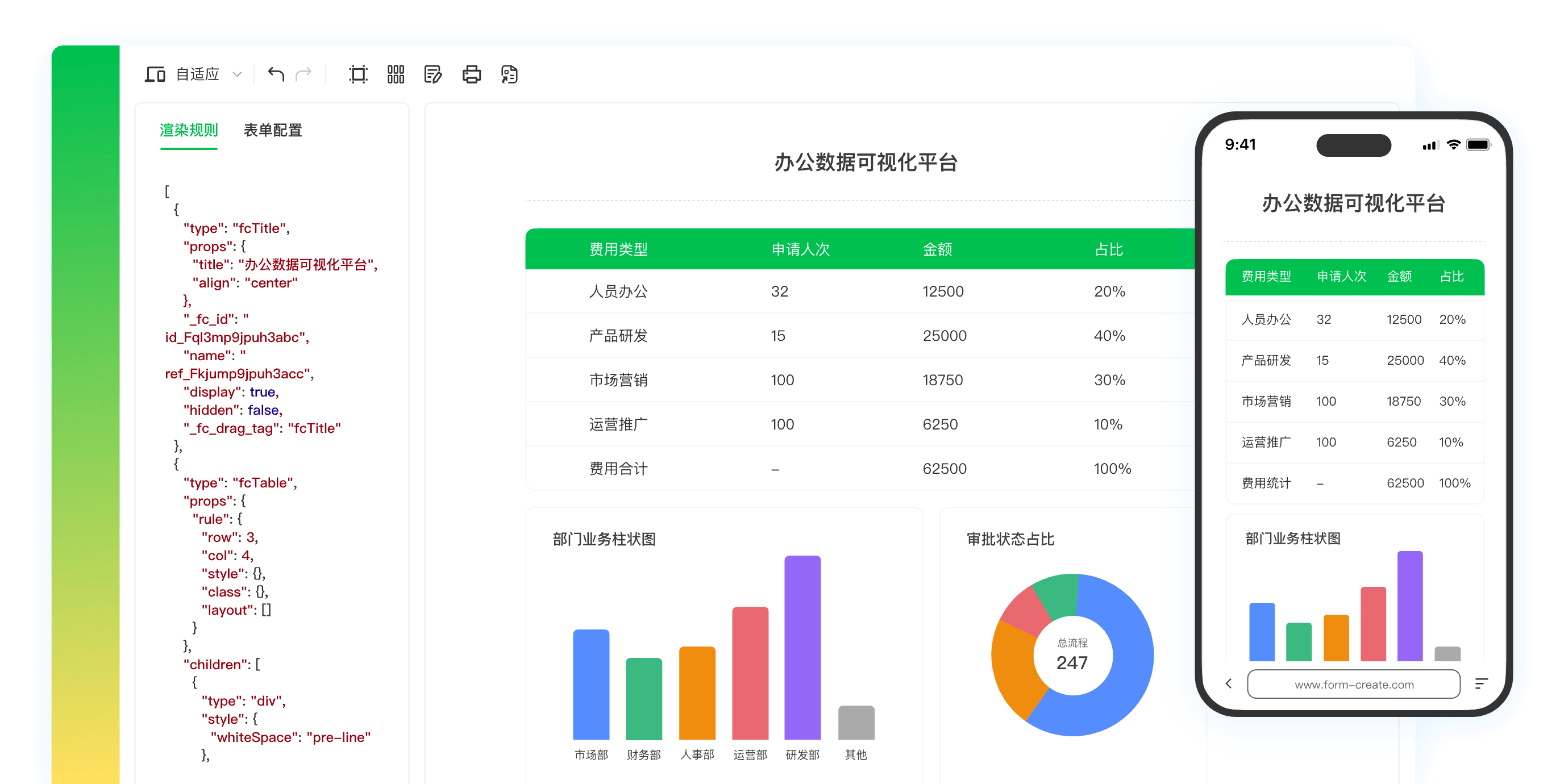Click the green 财务部 bar in desktop chart
The height and width of the screenshot is (784, 1564).
643,698
